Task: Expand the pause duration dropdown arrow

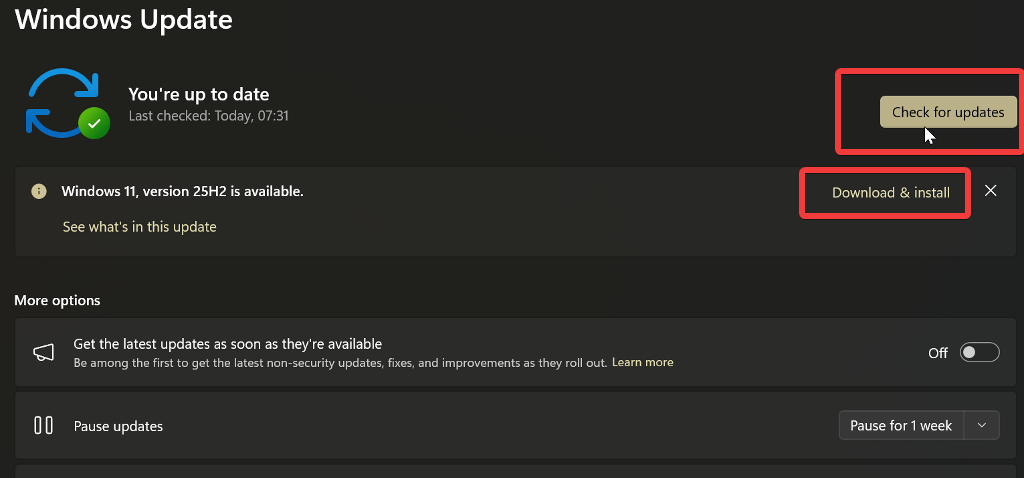Action: [982, 425]
